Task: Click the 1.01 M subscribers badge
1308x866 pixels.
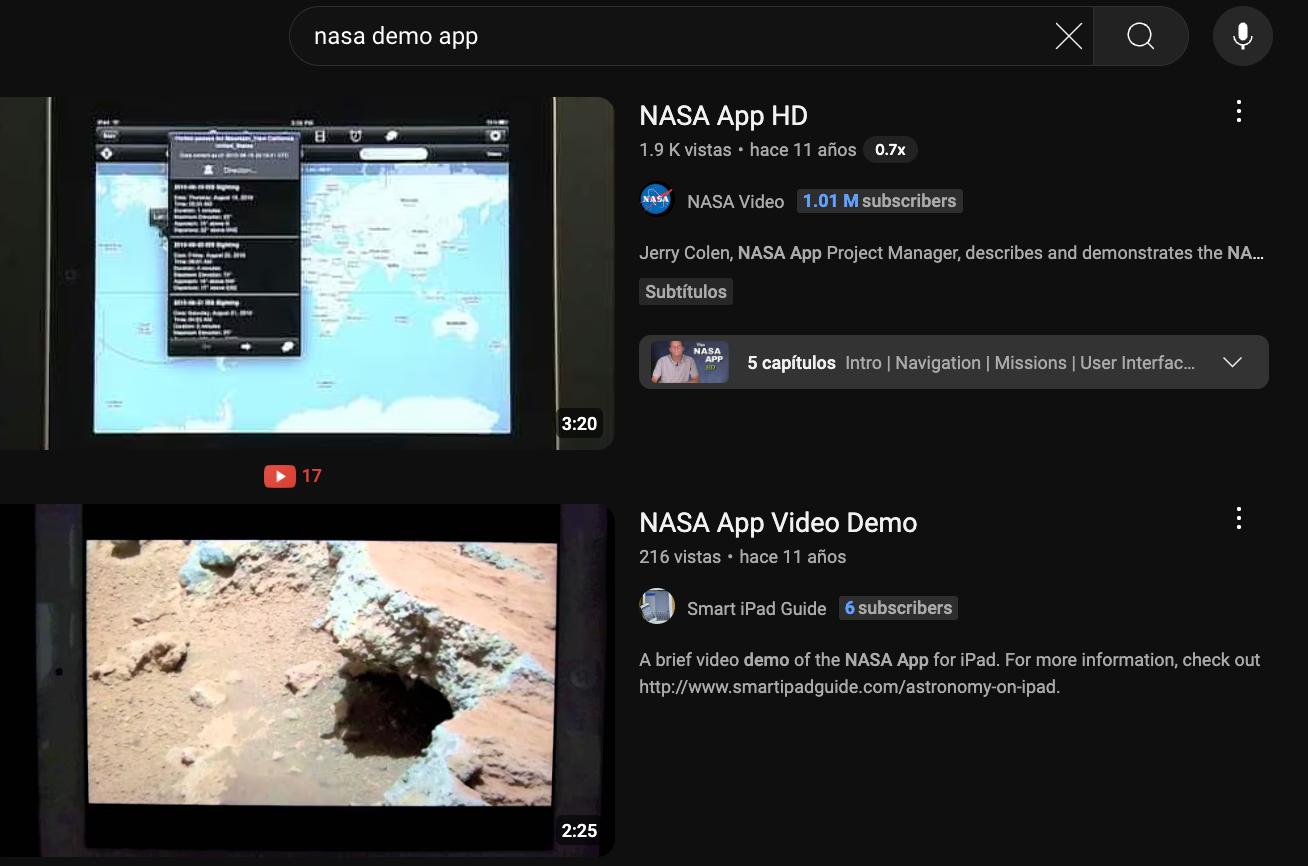Action: coord(879,201)
